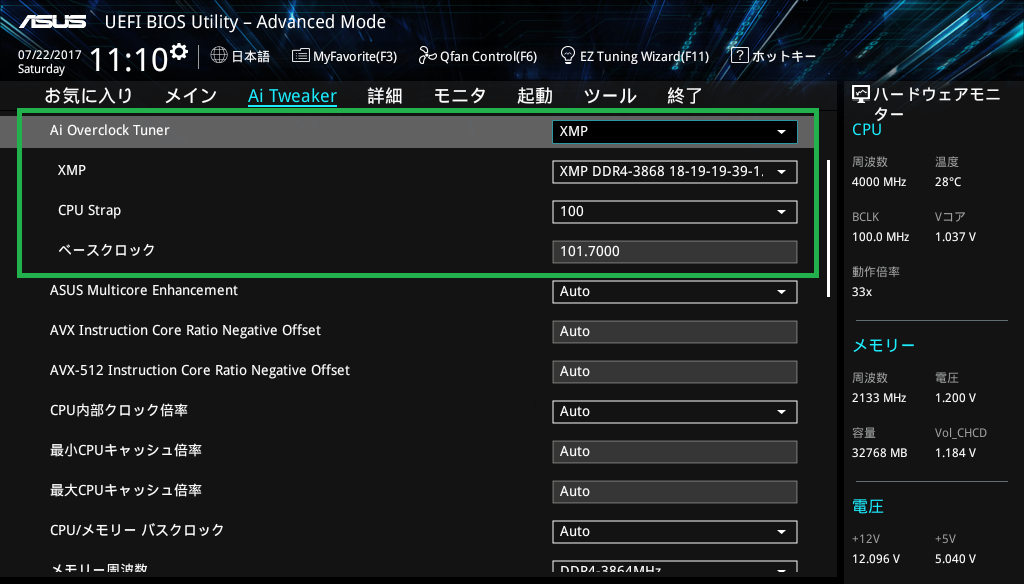This screenshot has height=584, width=1024.
Task: Click the 電圧 section heading
Action: [x=868, y=506]
